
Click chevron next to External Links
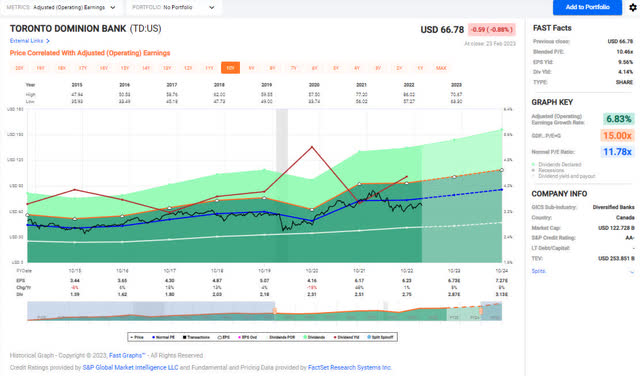[48, 41]
